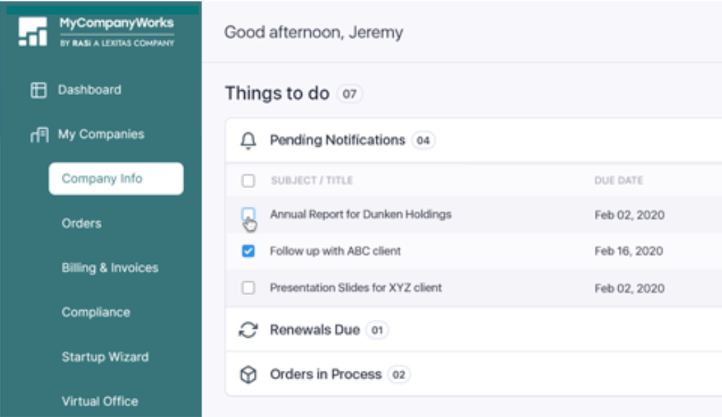Click the Feb 16, 2020 due date
The image size is (722, 417).
coord(629,251)
